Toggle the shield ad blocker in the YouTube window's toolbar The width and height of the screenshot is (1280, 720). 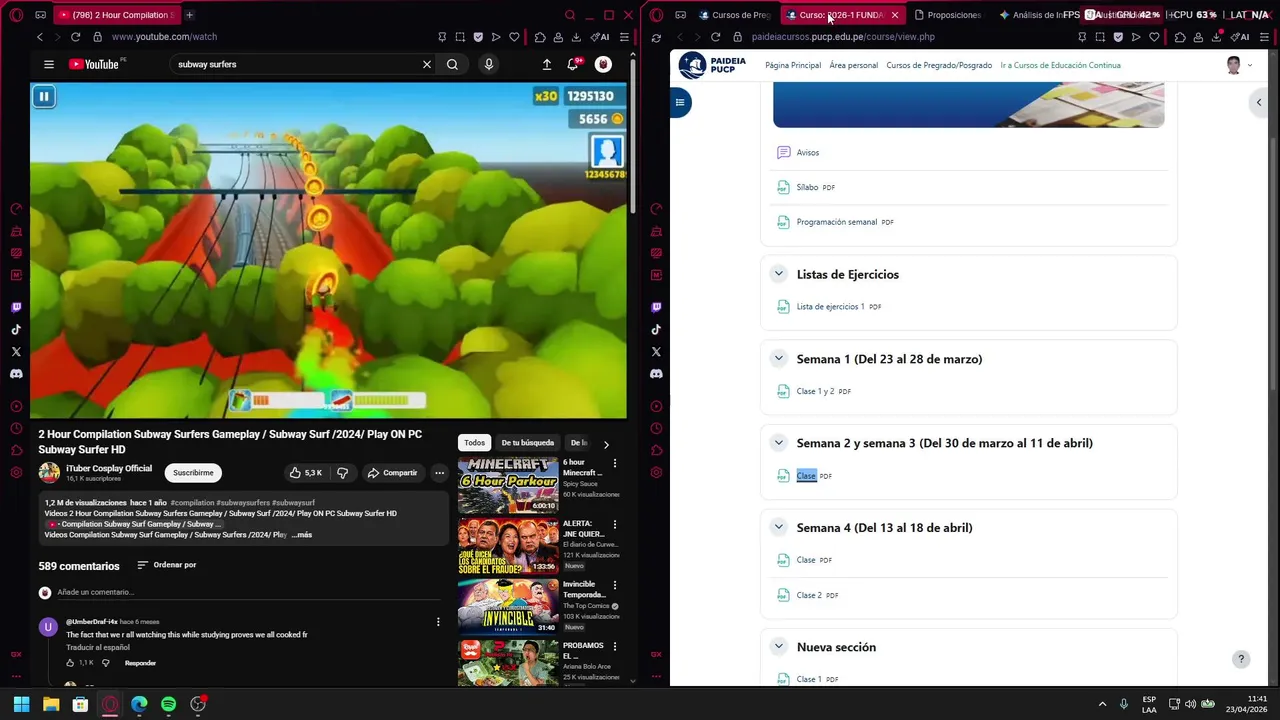478,37
